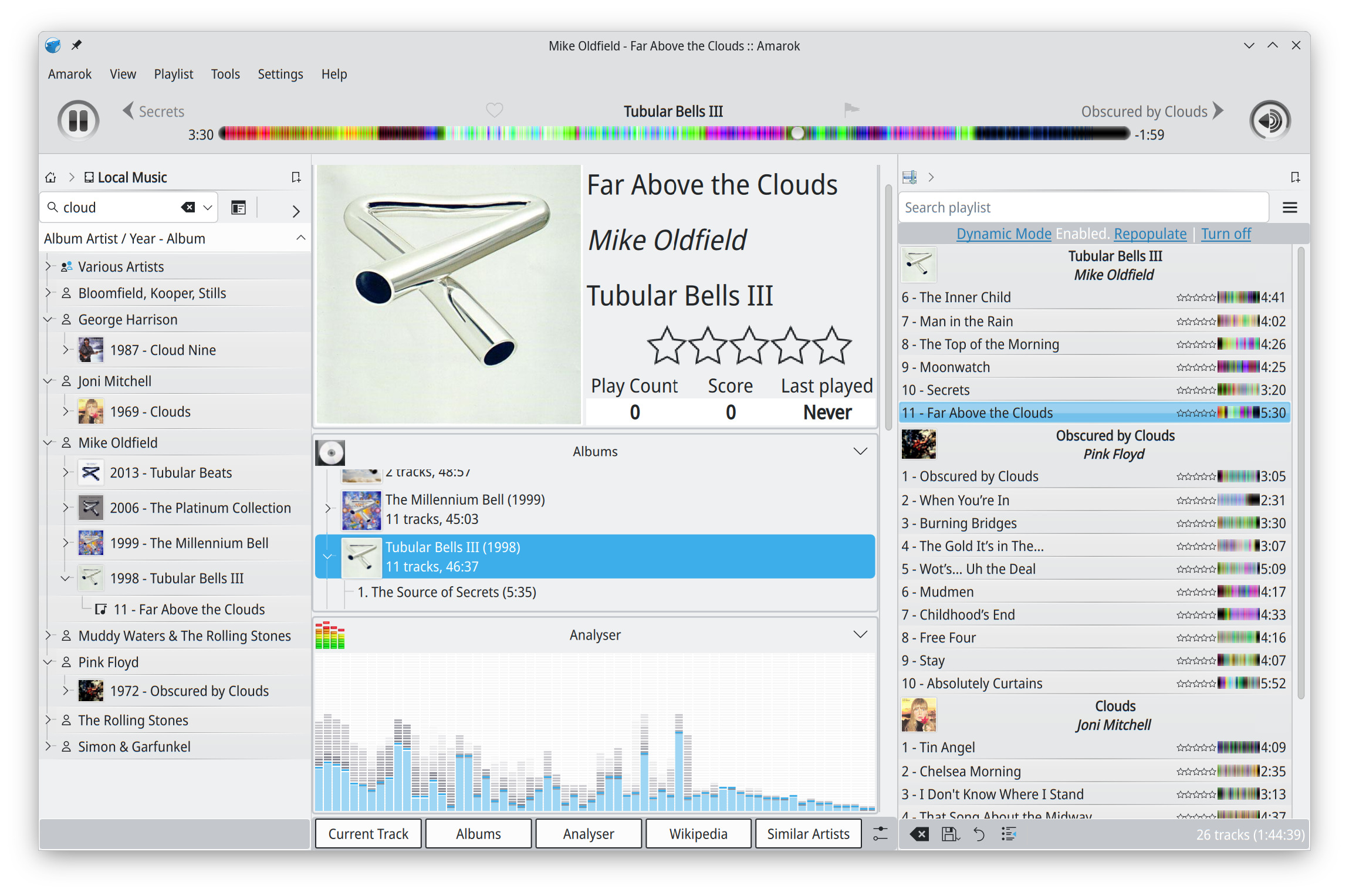Click the Repopulate link
This screenshot has height=896, width=1349.
[x=1150, y=234]
